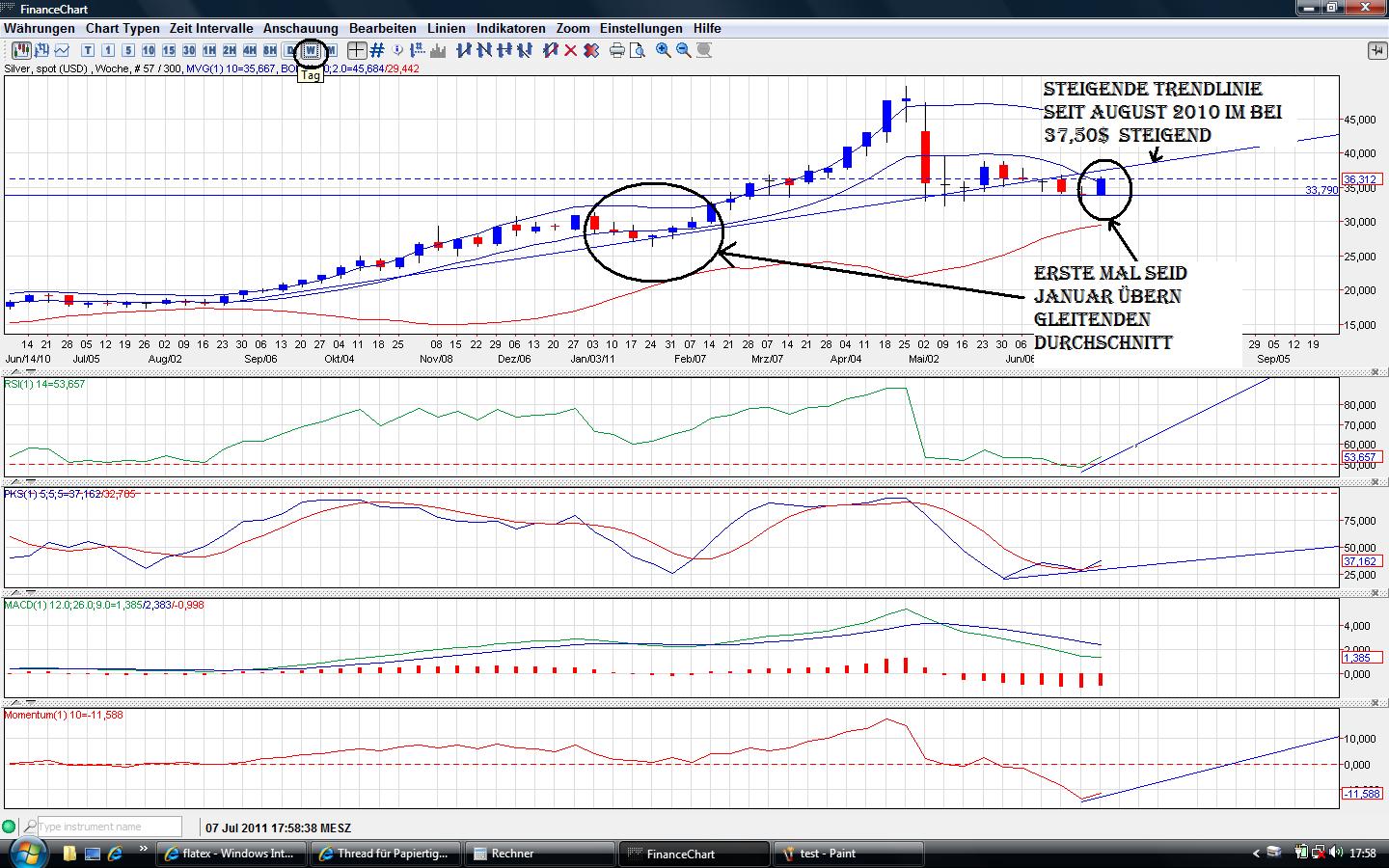Switch to 'Thread für Papiertig...' taskbar window
The image size is (1389, 868).
point(387,854)
